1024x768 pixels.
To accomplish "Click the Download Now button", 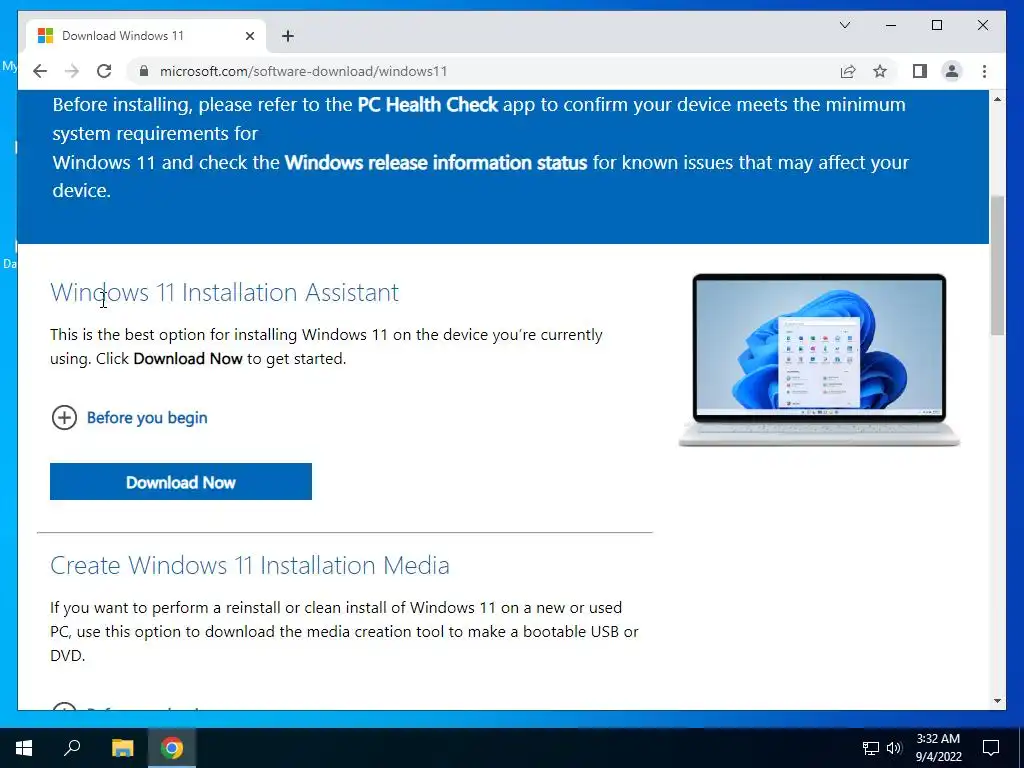I will pyautogui.click(x=181, y=482).
